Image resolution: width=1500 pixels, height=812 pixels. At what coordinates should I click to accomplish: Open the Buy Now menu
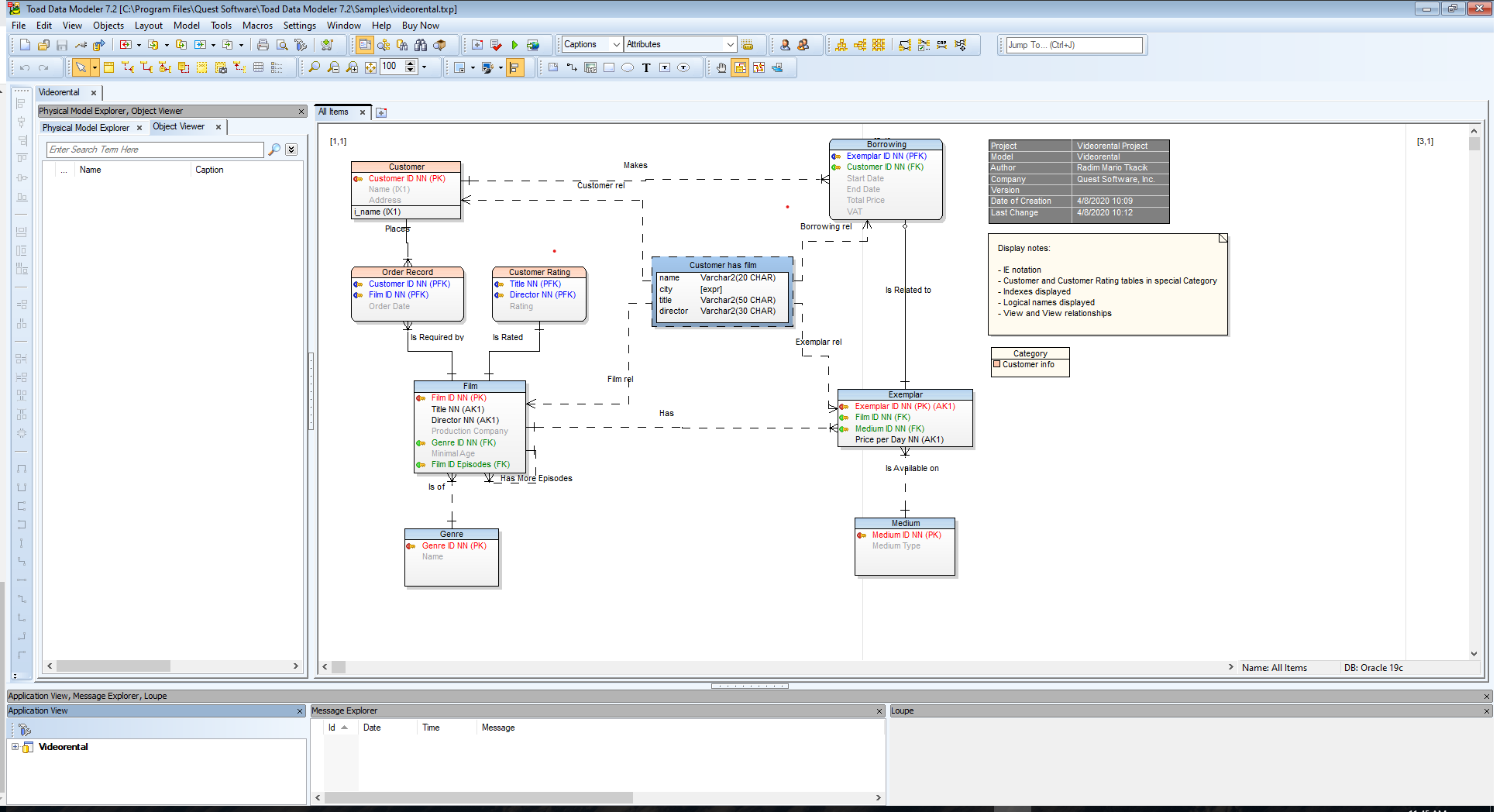click(420, 26)
